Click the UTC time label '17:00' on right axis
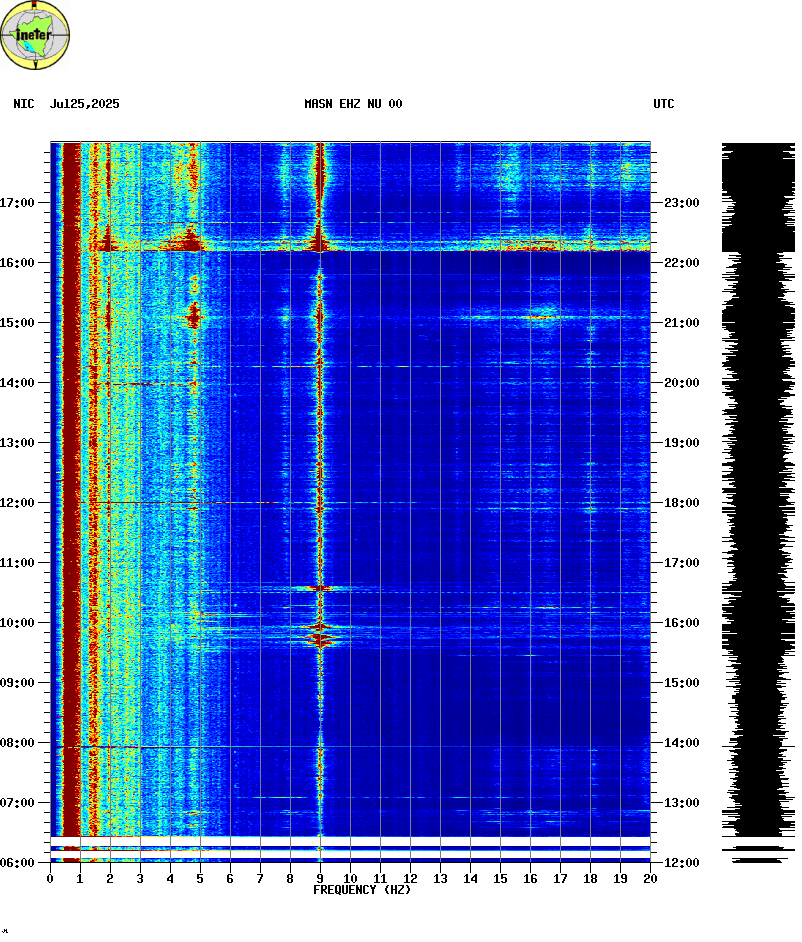The image size is (802, 942). (x=682, y=563)
